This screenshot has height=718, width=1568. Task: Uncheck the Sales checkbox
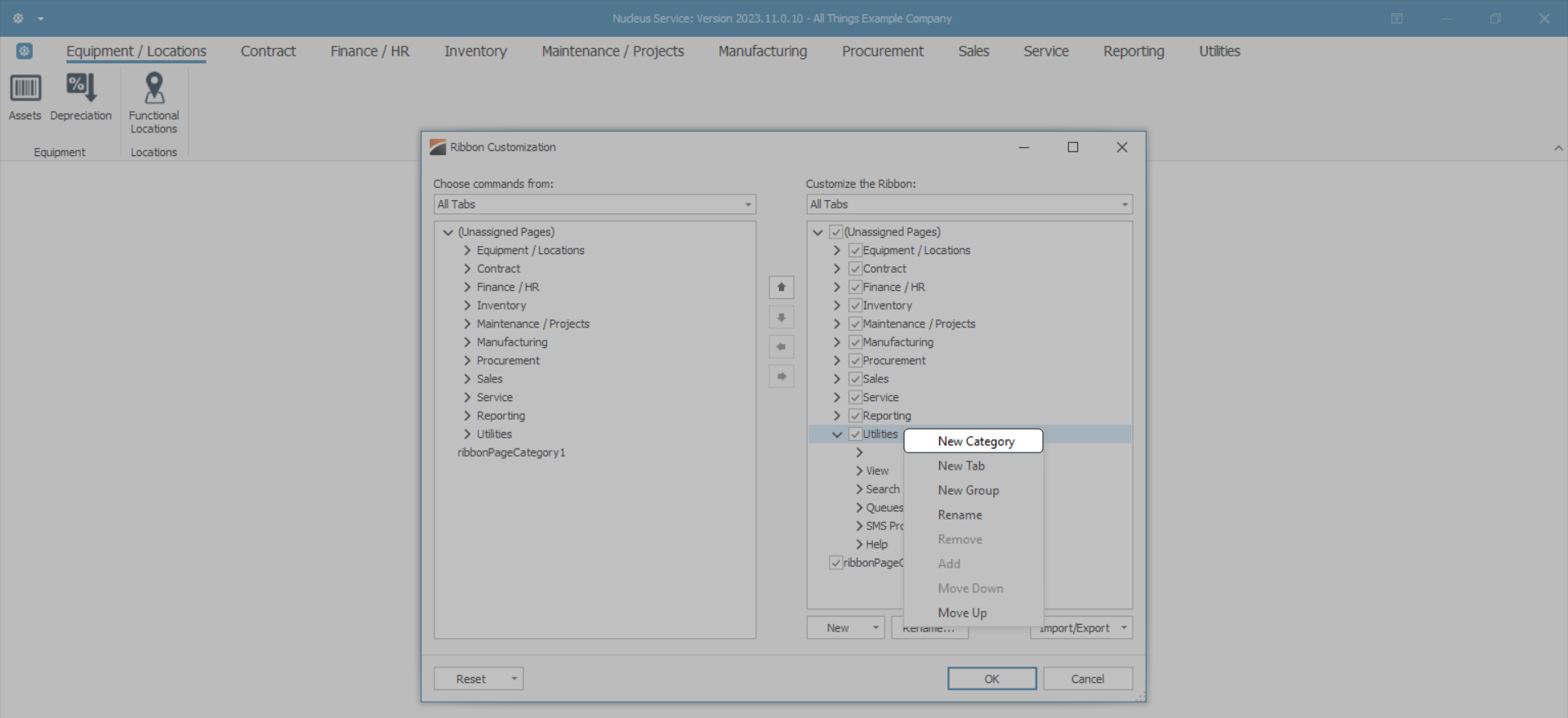click(855, 379)
